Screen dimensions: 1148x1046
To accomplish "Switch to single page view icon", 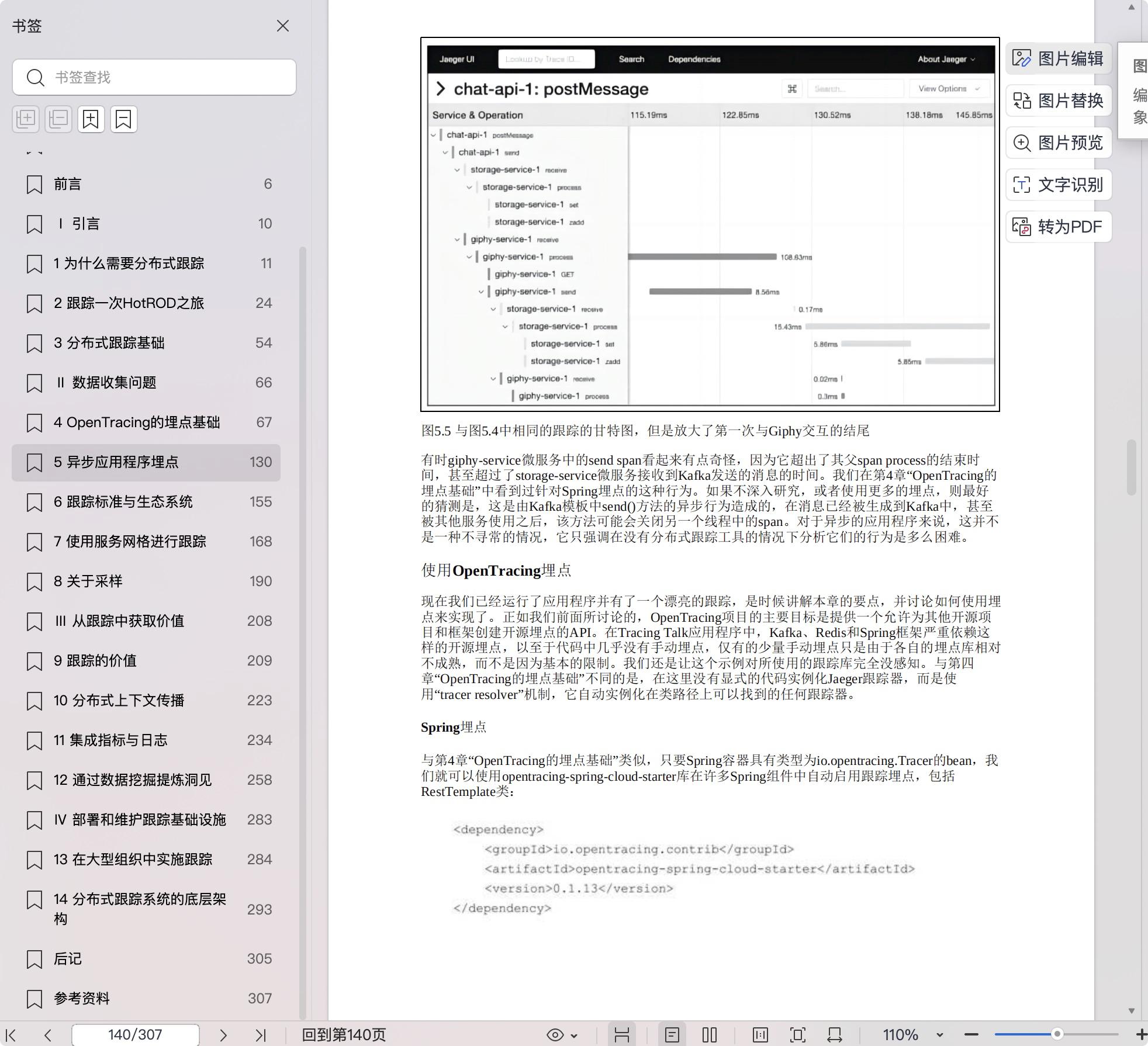I will coord(672,1035).
